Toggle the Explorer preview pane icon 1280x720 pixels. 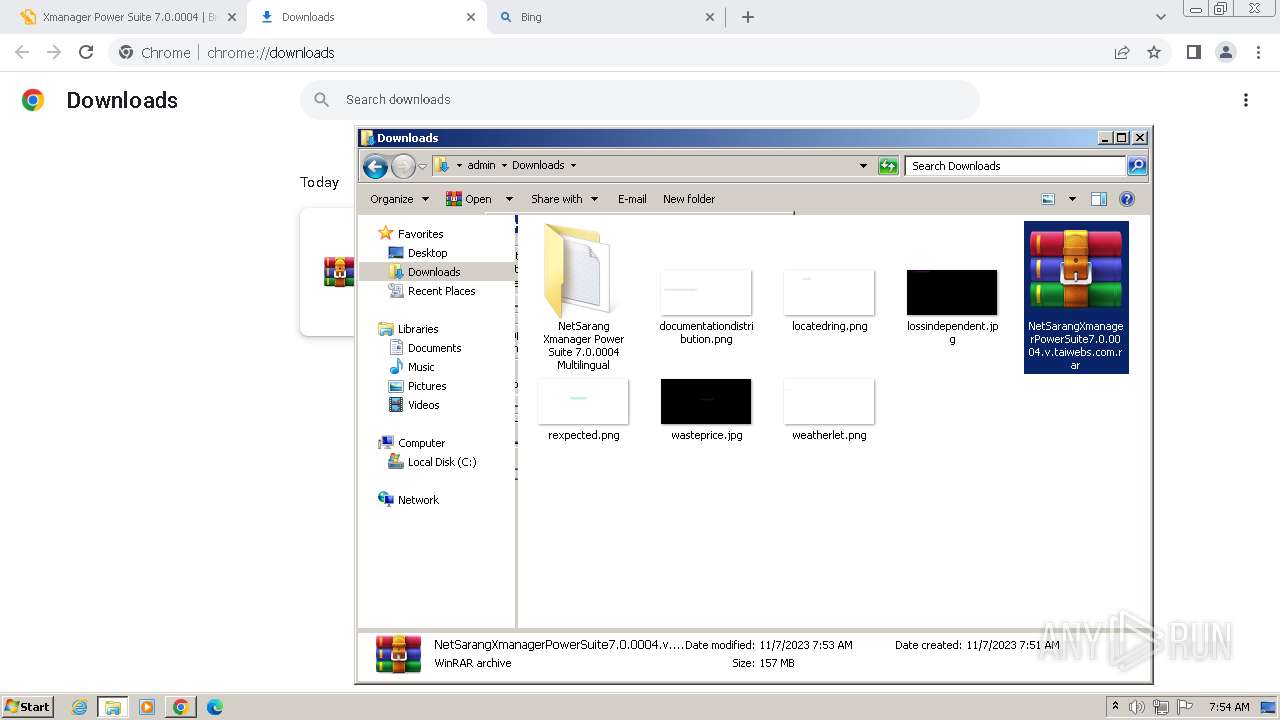click(x=1099, y=199)
